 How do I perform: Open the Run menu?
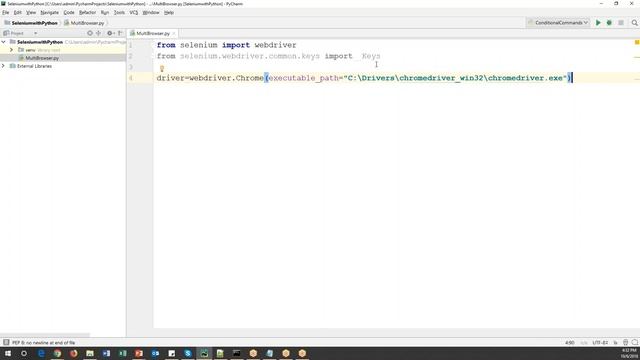[x=105, y=13]
